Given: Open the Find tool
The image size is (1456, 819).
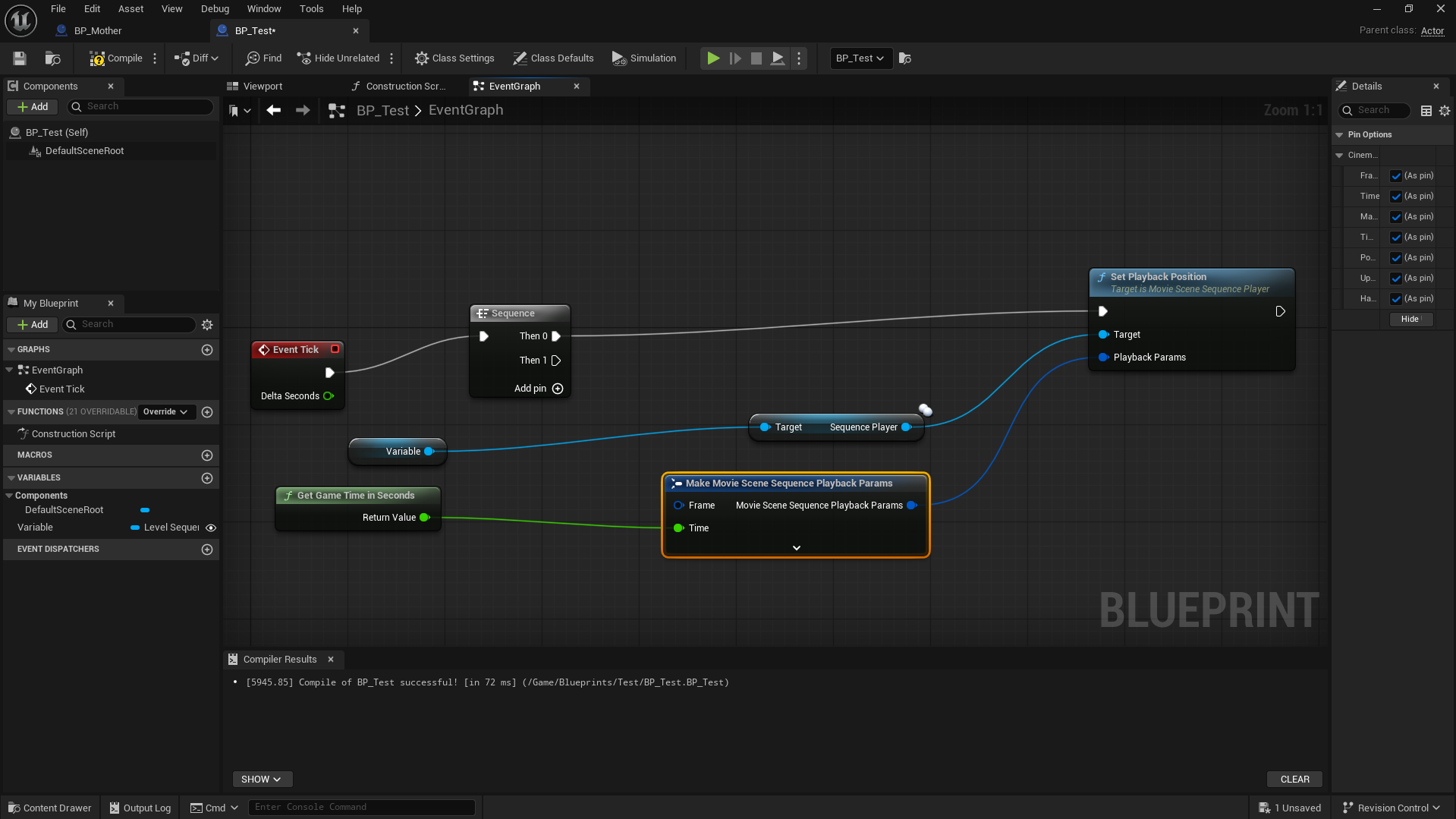Looking at the screenshot, I should 263,58.
